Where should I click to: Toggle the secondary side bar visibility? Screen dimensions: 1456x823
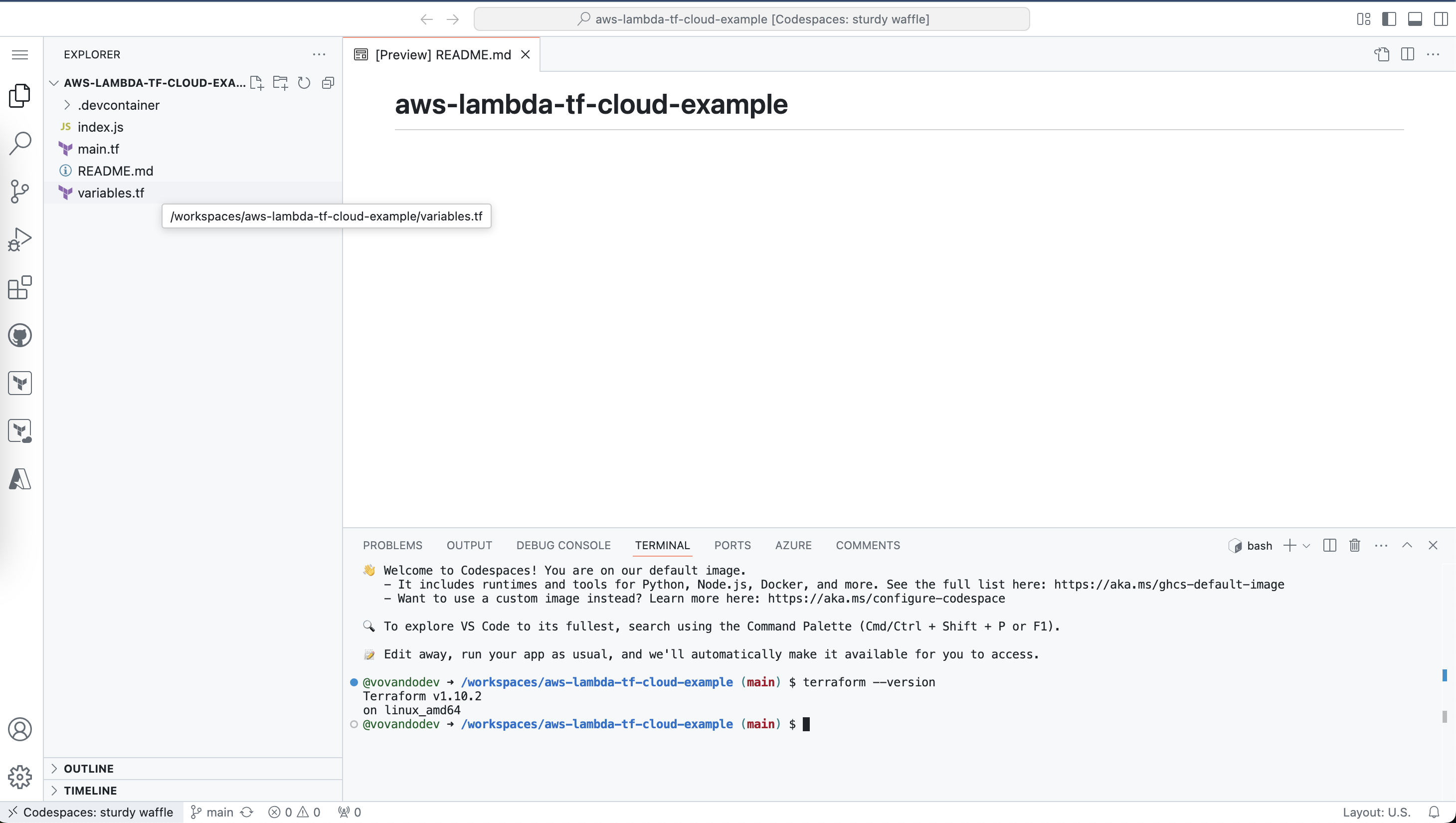tap(1441, 19)
